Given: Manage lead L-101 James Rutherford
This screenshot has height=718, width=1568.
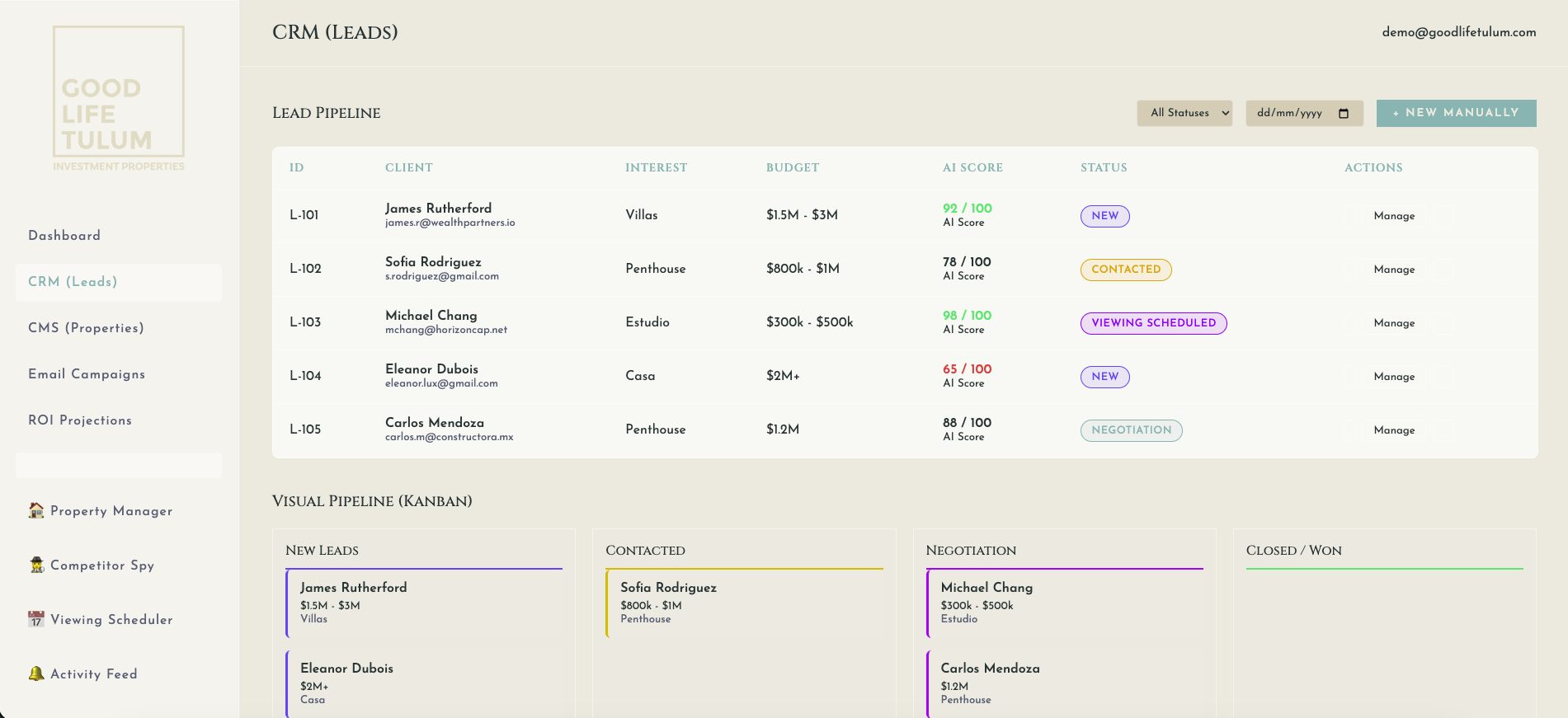Looking at the screenshot, I should [x=1394, y=216].
